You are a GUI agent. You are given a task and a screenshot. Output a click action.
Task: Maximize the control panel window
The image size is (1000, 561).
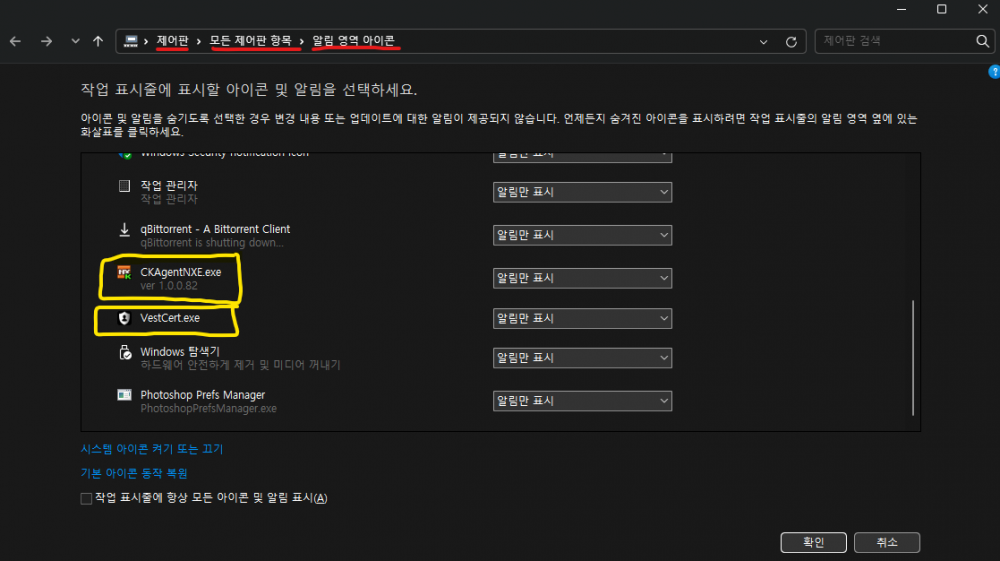coord(941,10)
